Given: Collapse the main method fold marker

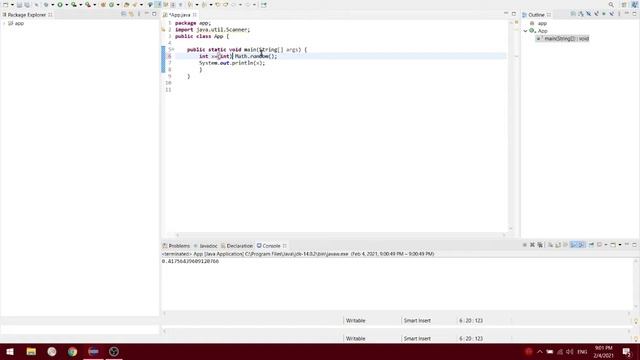Looking at the screenshot, I should click(x=173, y=49).
